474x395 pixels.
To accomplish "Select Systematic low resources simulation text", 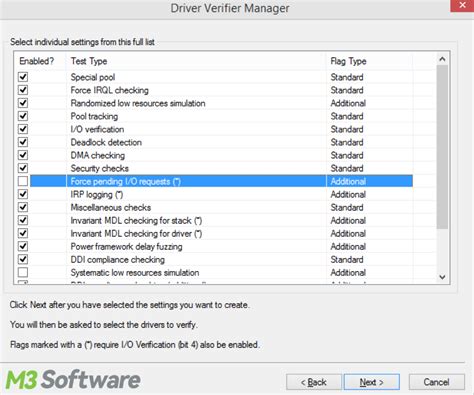I will pos(135,272).
